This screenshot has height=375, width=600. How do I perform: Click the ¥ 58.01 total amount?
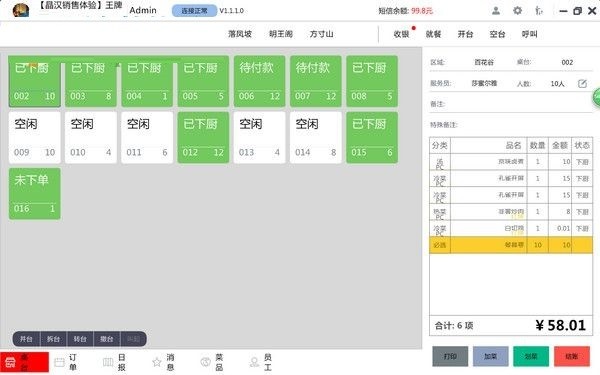point(561,326)
